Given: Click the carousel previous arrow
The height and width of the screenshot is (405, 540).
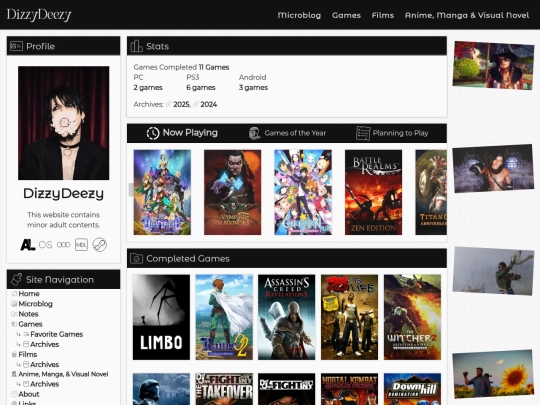Looking at the screenshot, I should click(x=131, y=190).
